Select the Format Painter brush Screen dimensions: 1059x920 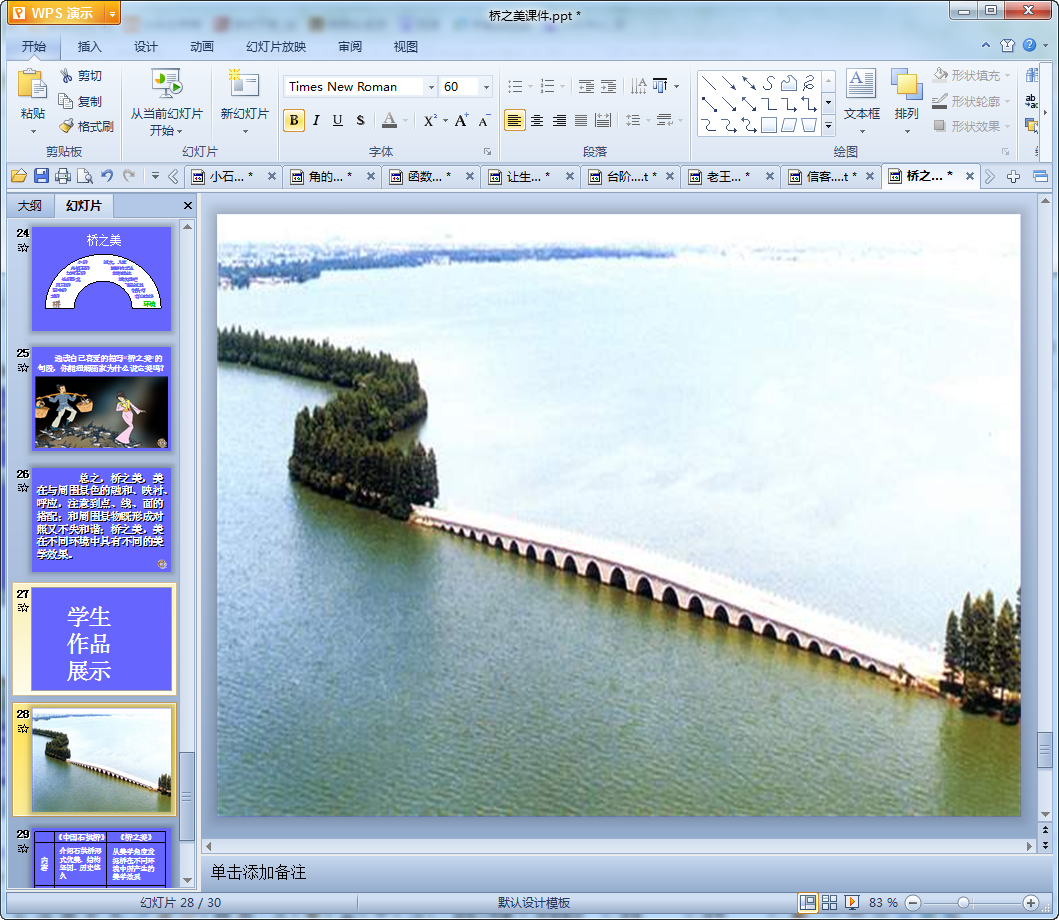[x=66, y=126]
